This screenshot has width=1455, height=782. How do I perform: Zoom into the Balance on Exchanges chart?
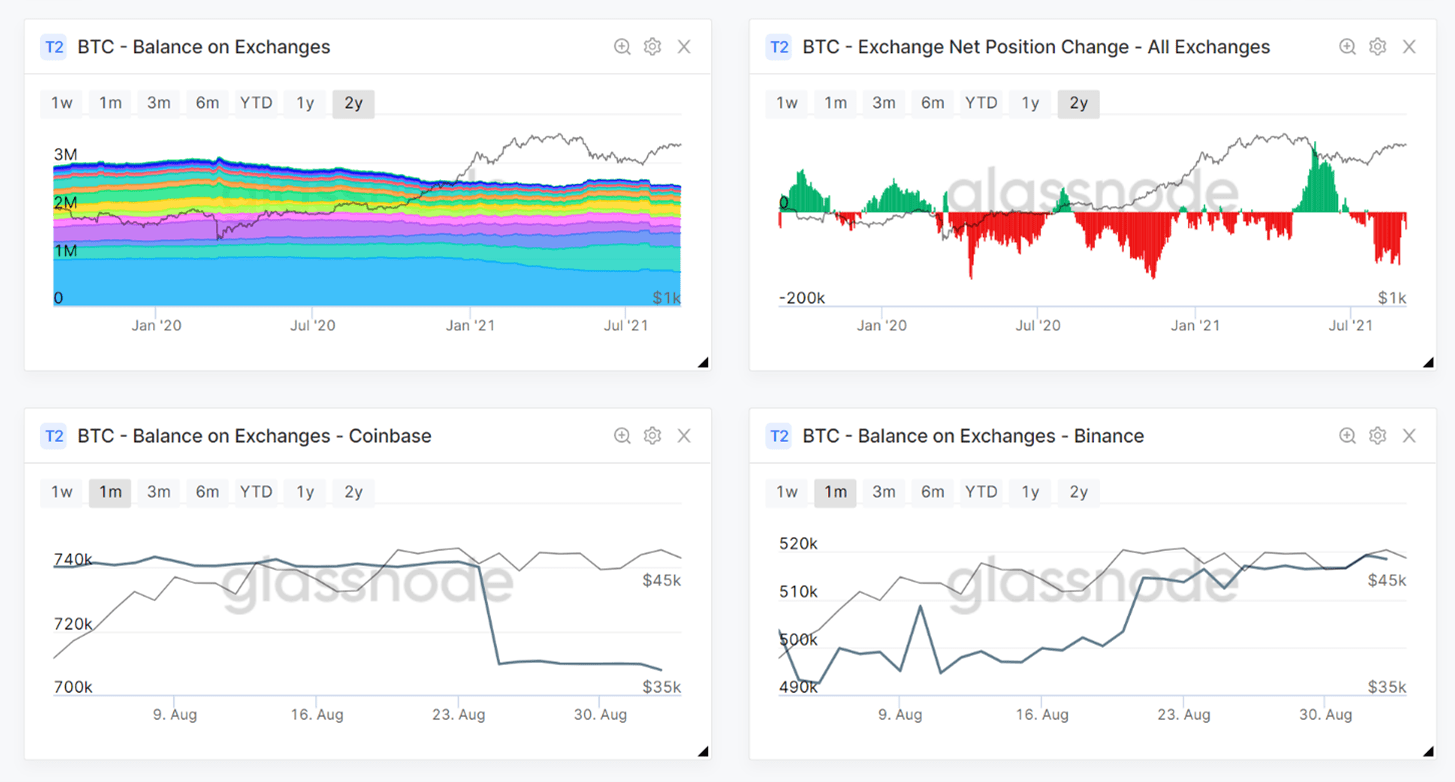622,47
